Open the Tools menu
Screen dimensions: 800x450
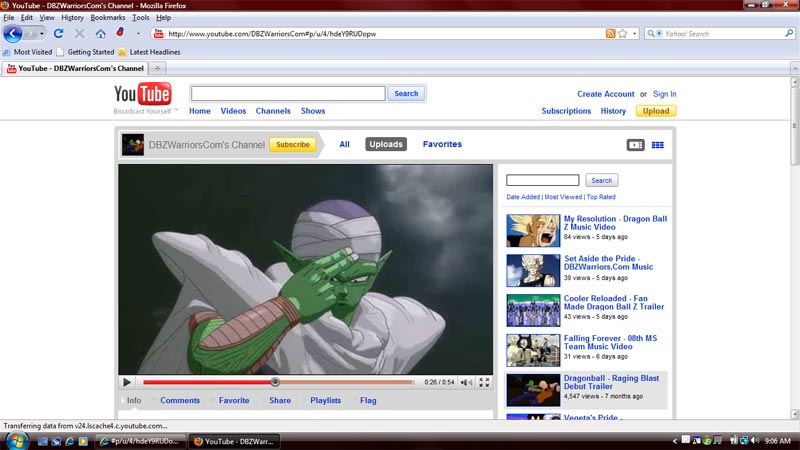pyautogui.click(x=140, y=17)
